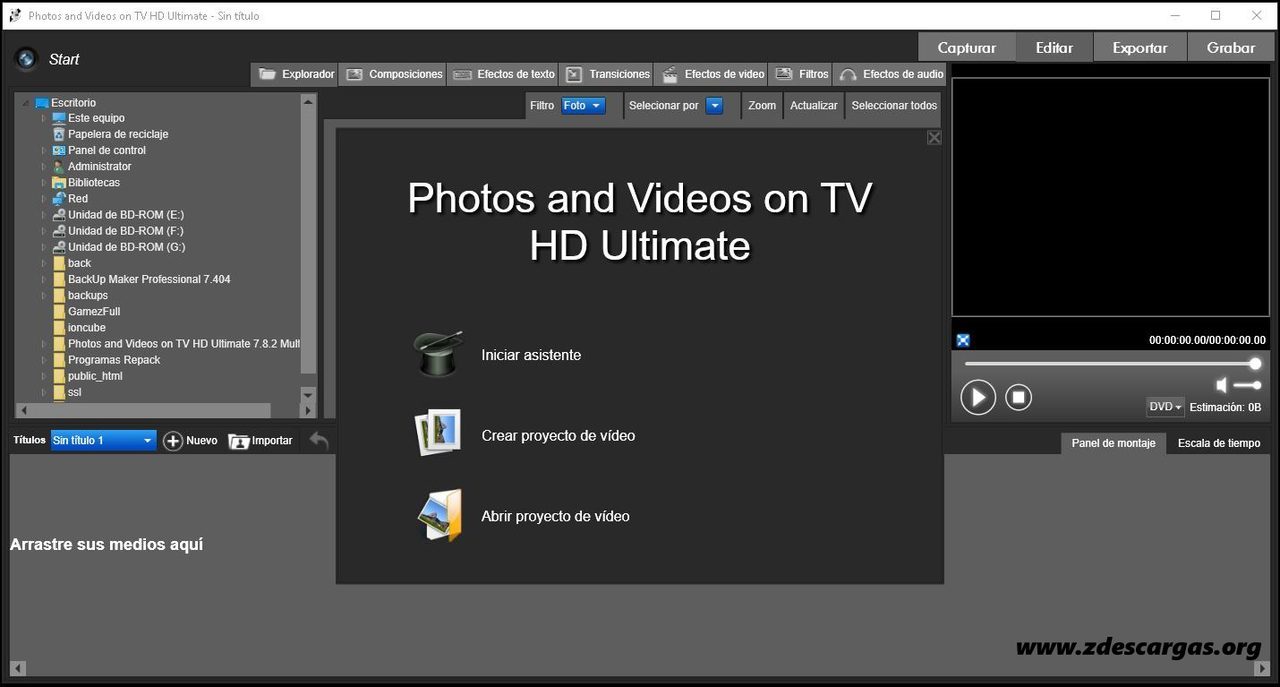
Task: Click Abrir proyecto de vídeo text
Action: click(x=556, y=516)
